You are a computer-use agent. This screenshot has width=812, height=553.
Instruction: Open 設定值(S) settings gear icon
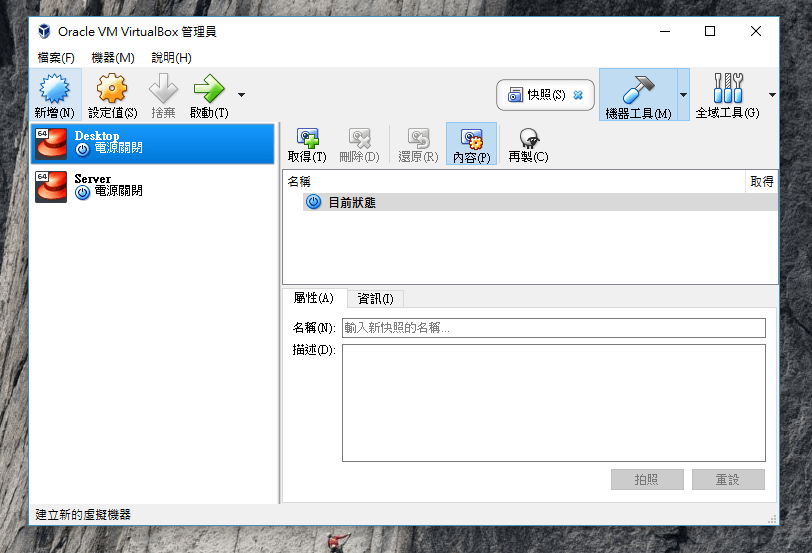pos(112,89)
